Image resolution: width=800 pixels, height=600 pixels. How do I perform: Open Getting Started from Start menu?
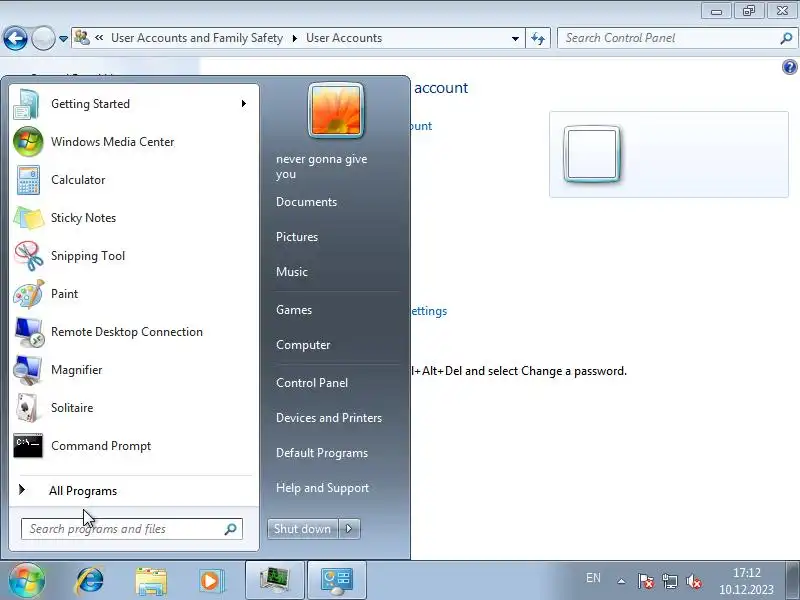pyautogui.click(x=133, y=104)
